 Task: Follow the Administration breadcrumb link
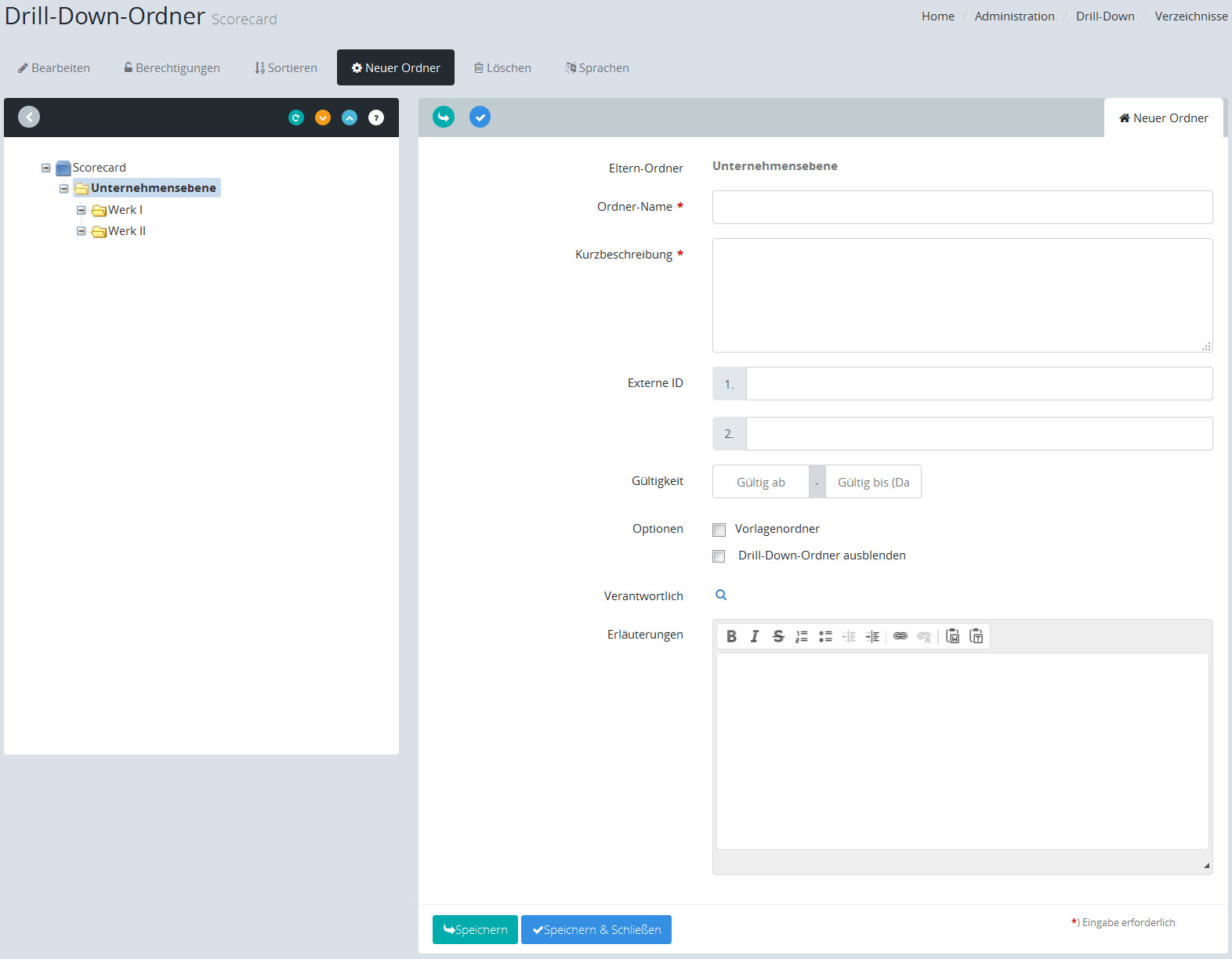click(x=1014, y=16)
